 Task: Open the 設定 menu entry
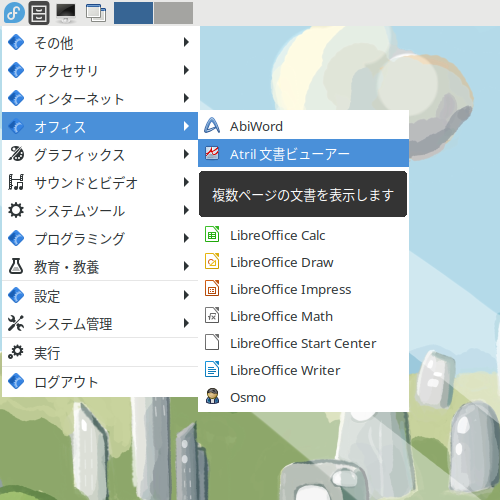point(100,295)
